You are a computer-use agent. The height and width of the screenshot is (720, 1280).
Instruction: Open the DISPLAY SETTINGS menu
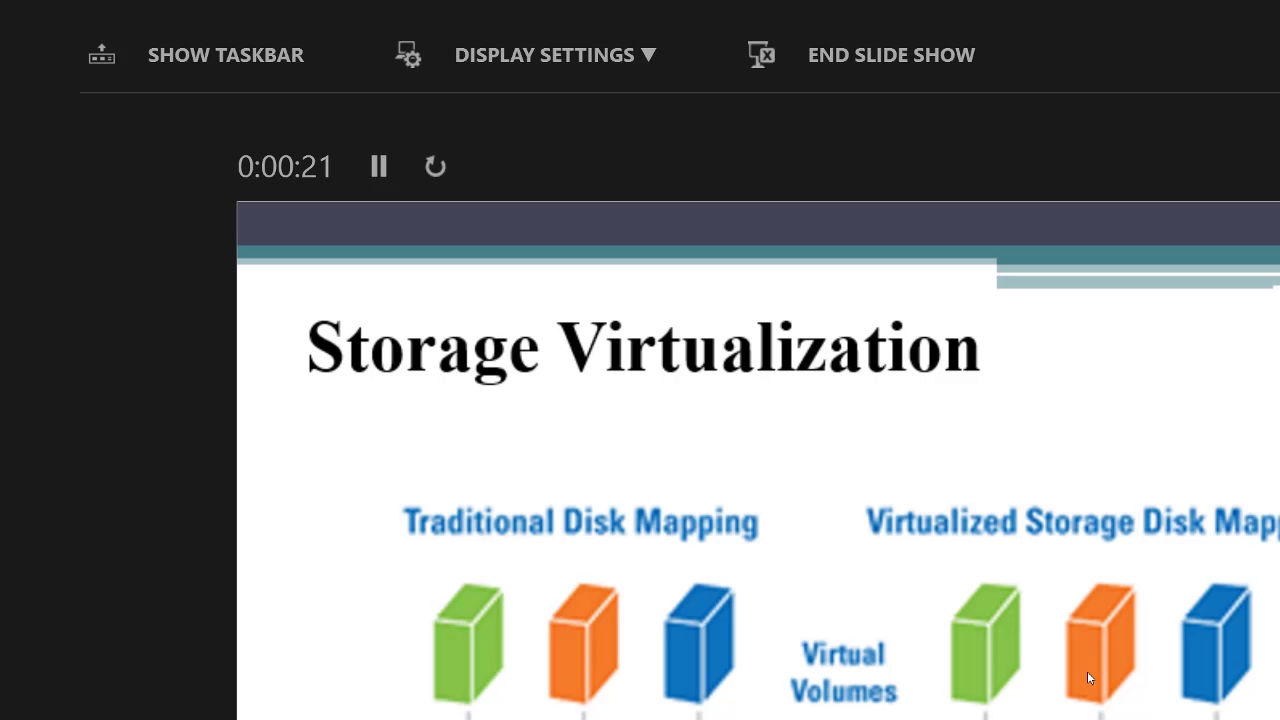click(544, 55)
